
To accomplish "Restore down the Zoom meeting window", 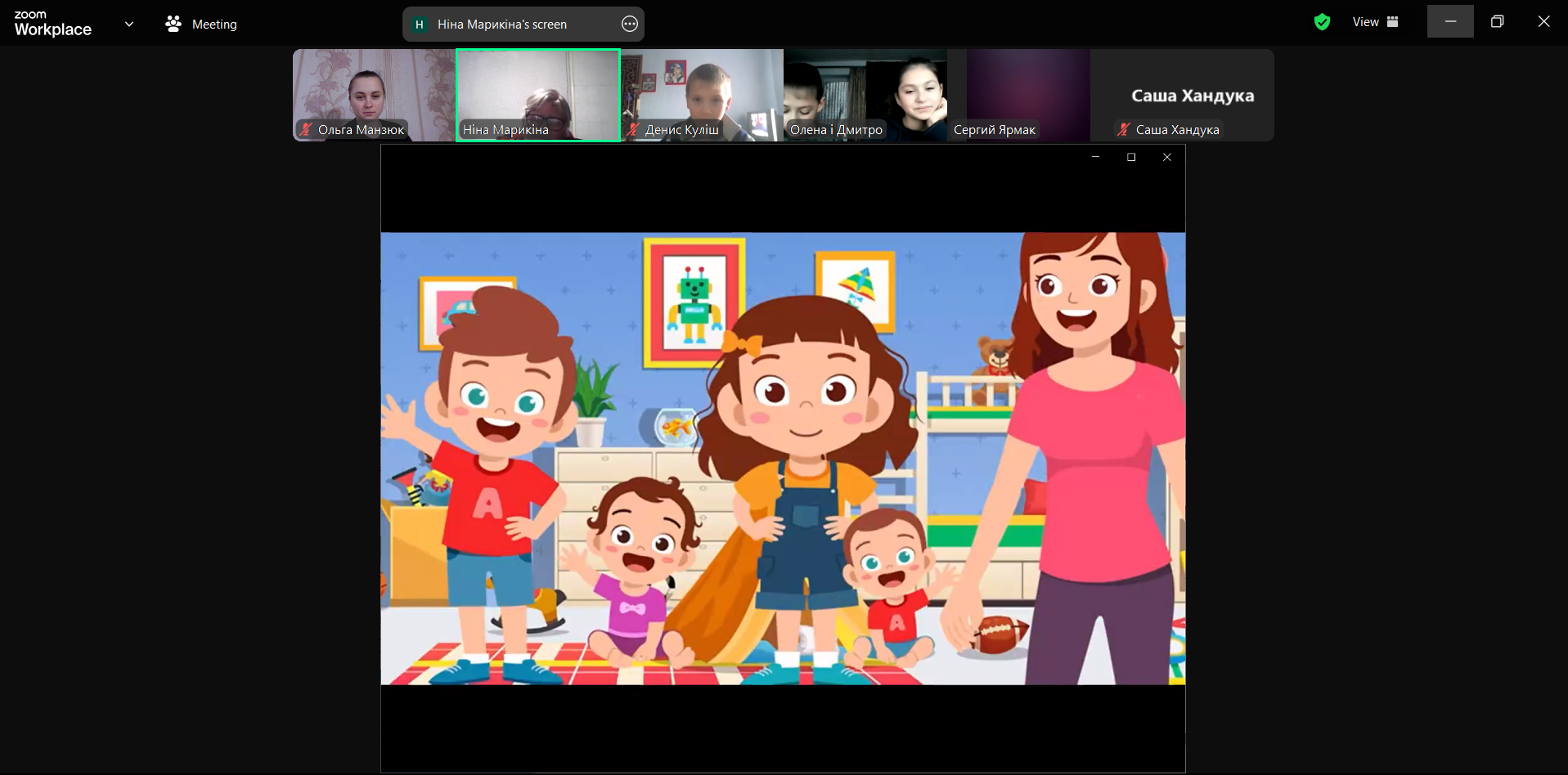I will point(1497,22).
